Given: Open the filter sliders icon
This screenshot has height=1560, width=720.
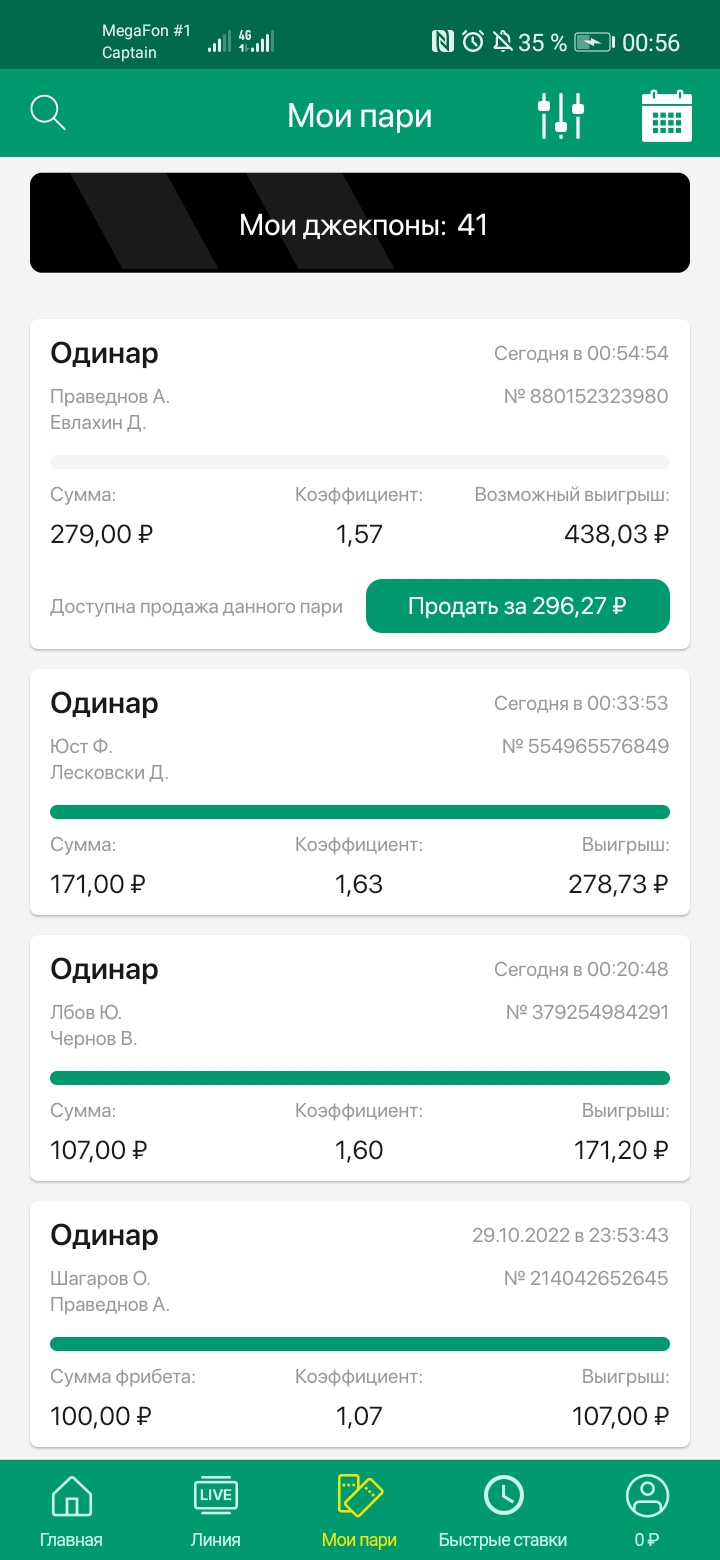Looking at the screenshot, I should tap(561, 116).
